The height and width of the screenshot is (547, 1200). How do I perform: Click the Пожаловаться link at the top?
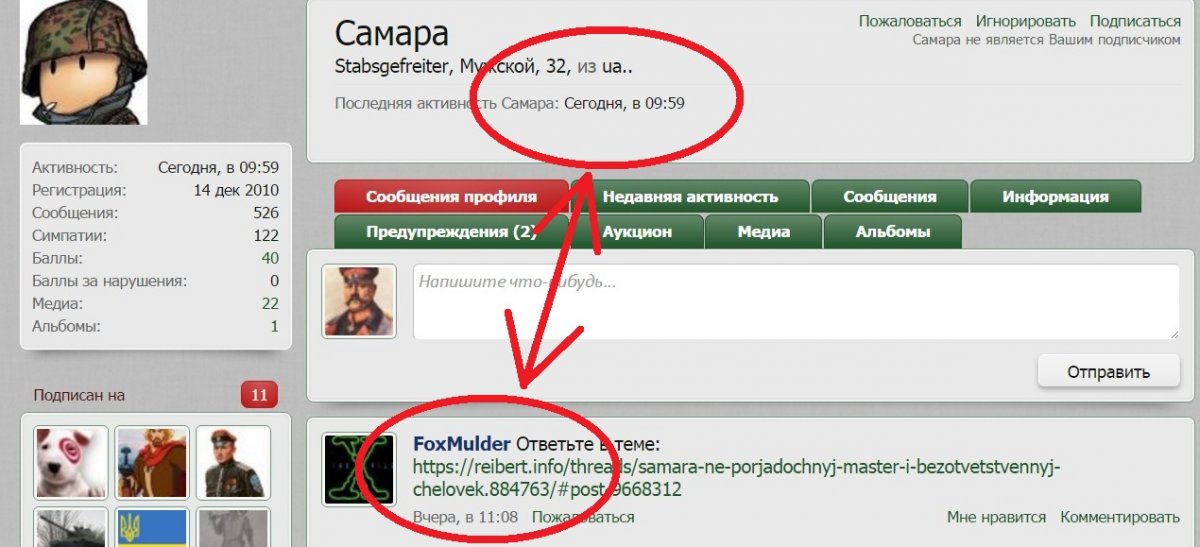(x=910, y=21)
